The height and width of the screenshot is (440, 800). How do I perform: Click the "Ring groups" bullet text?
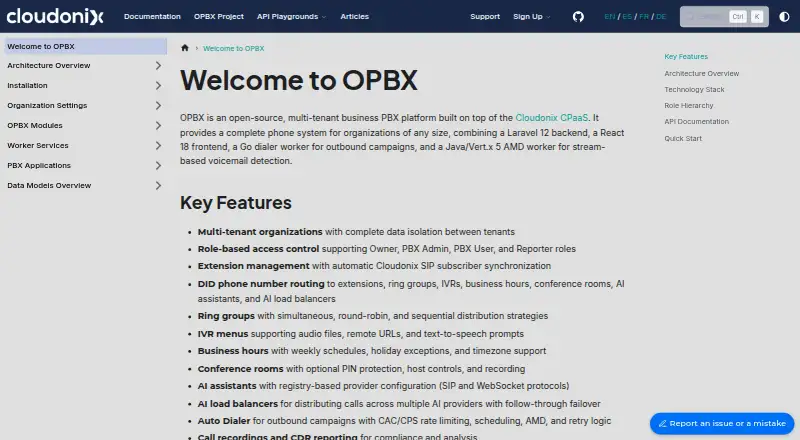[226, 316]
